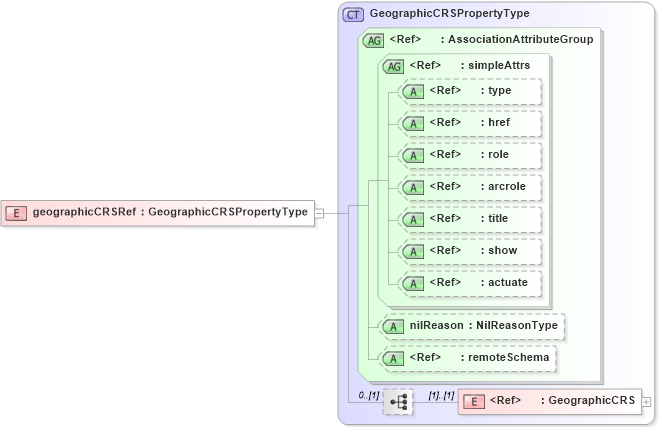
Task: Click the A icon for arcrole attribute
Action: click(x=413, y=188)
